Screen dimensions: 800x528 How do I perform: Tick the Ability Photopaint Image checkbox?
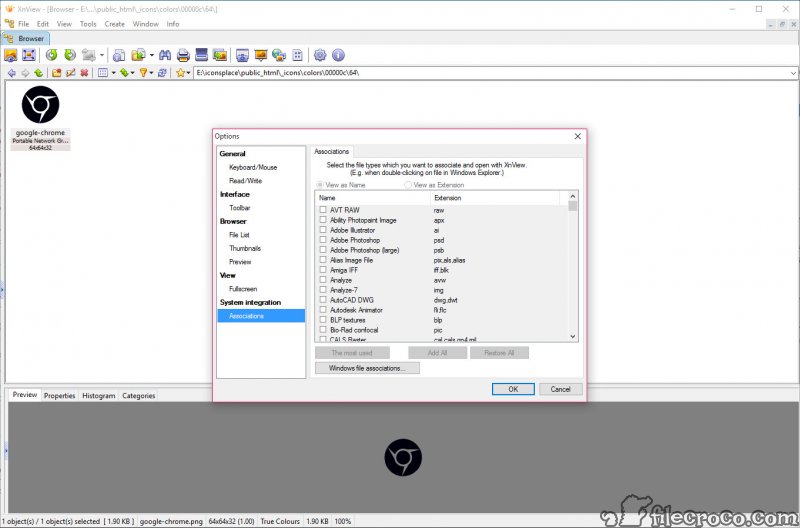click(323, 220)
